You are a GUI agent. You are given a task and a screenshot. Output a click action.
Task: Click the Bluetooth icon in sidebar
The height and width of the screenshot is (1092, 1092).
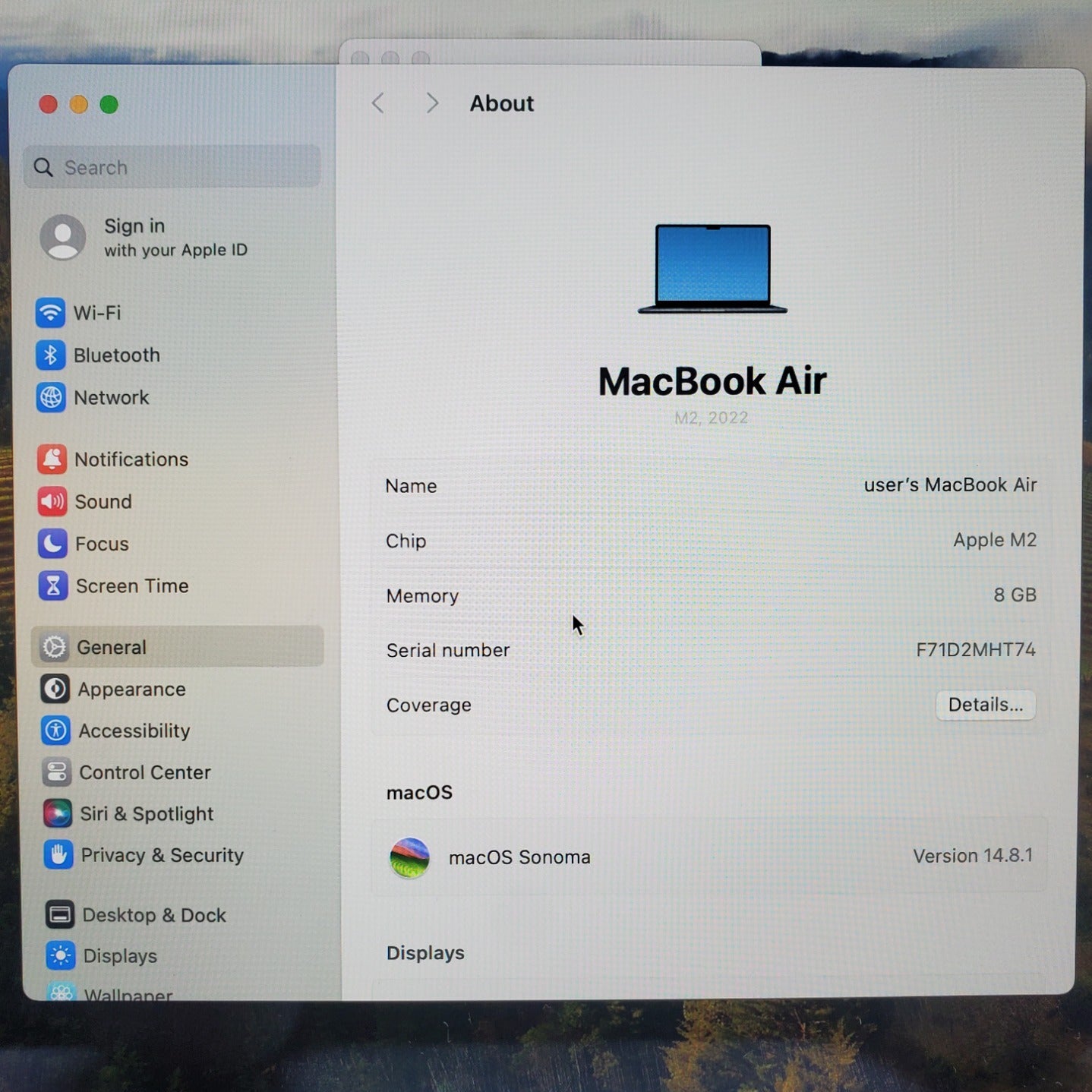coord(50,355)
